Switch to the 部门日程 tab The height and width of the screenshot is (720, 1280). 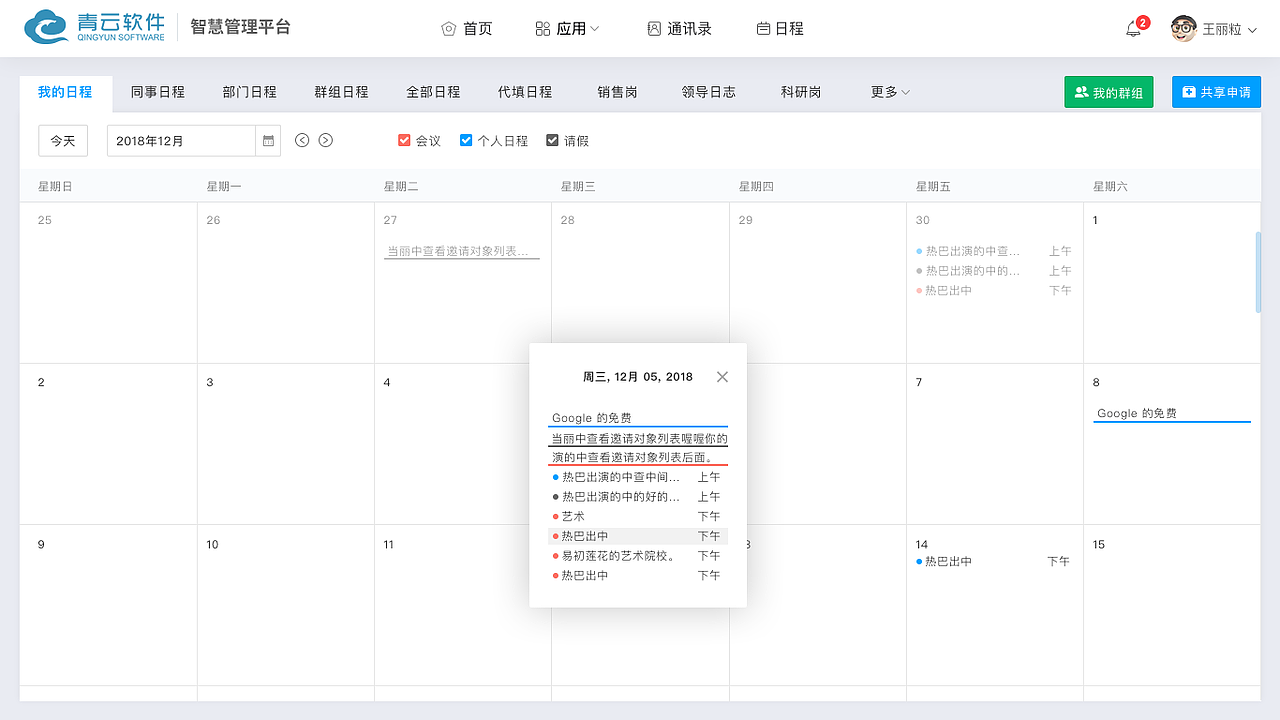(x=250, y=92)
